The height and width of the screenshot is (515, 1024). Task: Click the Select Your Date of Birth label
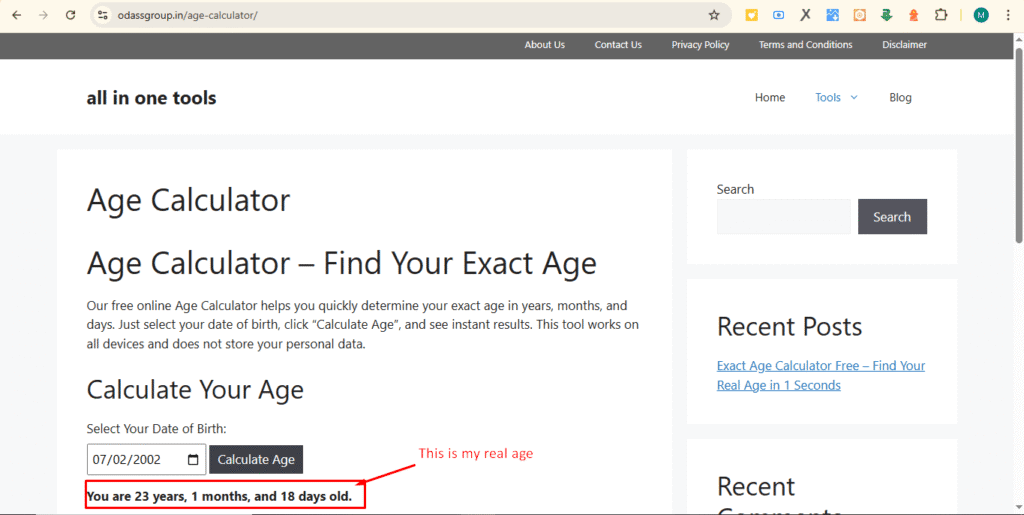coord(156,429)
